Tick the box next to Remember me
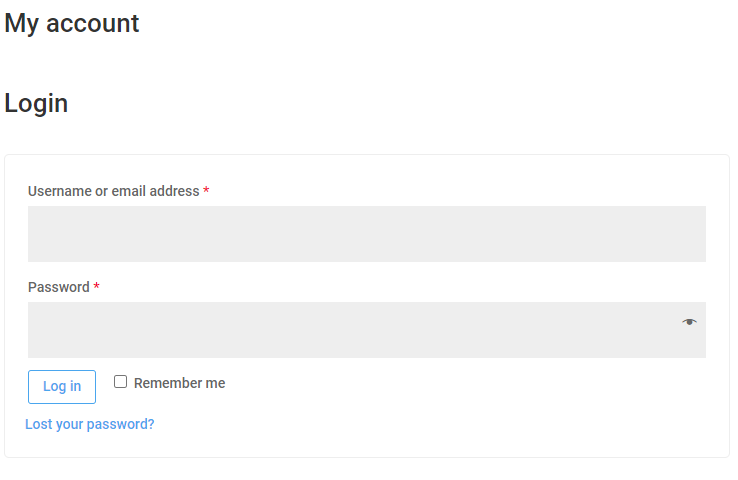This screenshot has width=738, height=480. 120,382
